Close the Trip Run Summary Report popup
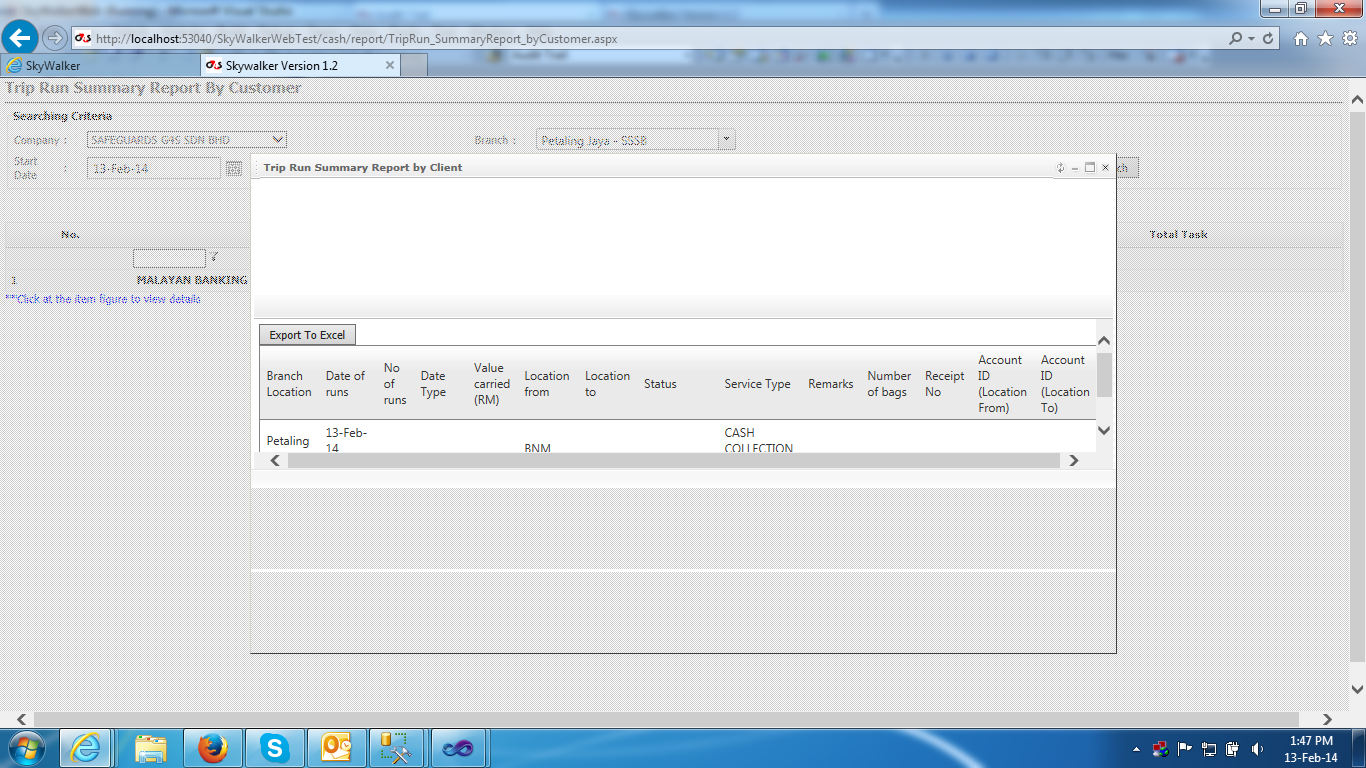Screen dimensions: 1366x768 pos(1105,168)
